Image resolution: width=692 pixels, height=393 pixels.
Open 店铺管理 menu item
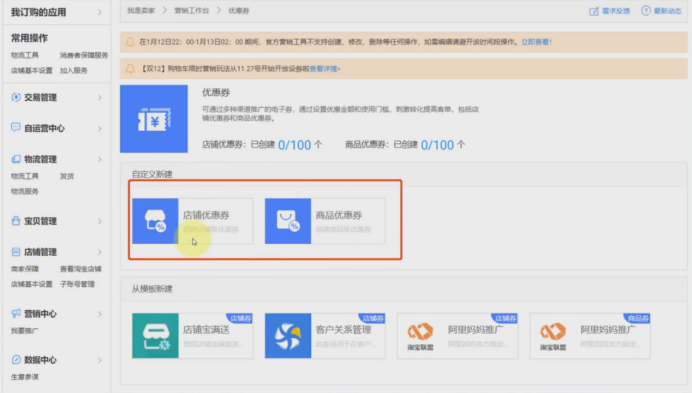click(x=40, y=252)
